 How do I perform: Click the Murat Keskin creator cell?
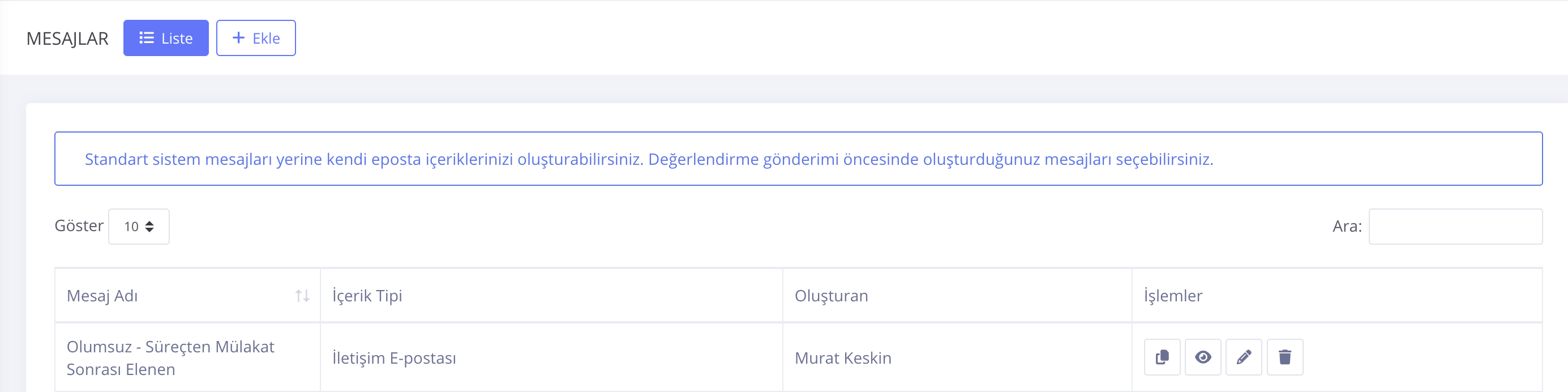click(842, 358)
